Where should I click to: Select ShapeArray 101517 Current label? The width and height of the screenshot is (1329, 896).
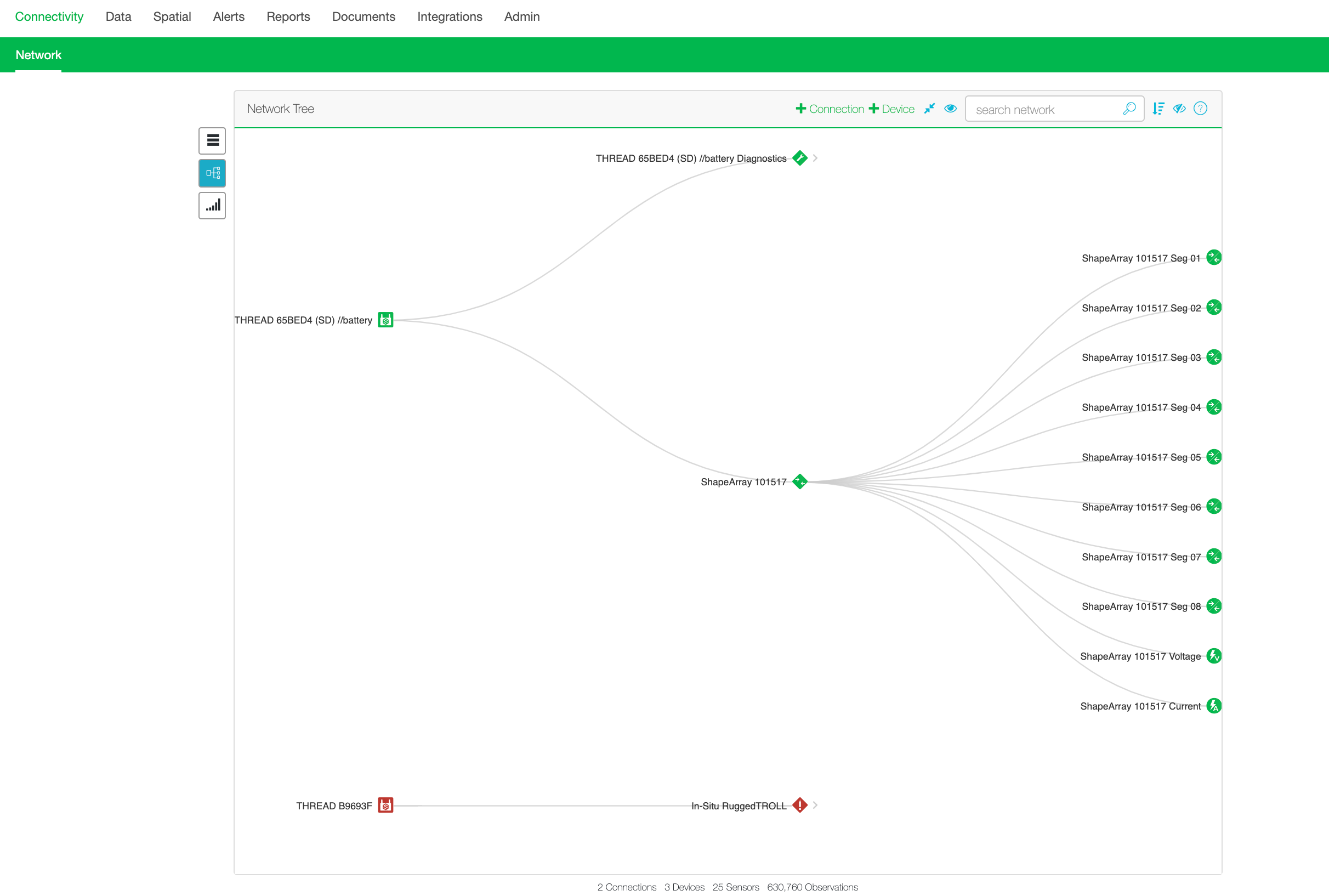[x=1140, y=706]
